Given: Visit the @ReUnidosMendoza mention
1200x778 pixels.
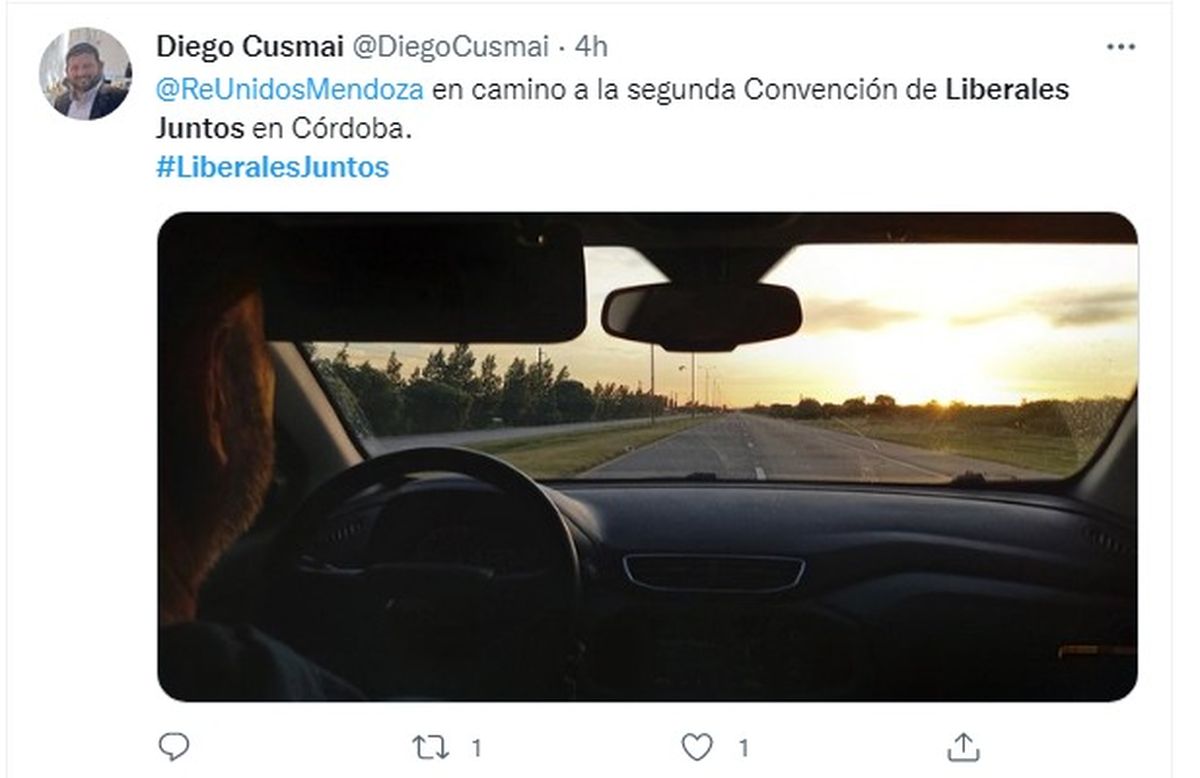Looking at the screenshot, I should tap(291, 89).
